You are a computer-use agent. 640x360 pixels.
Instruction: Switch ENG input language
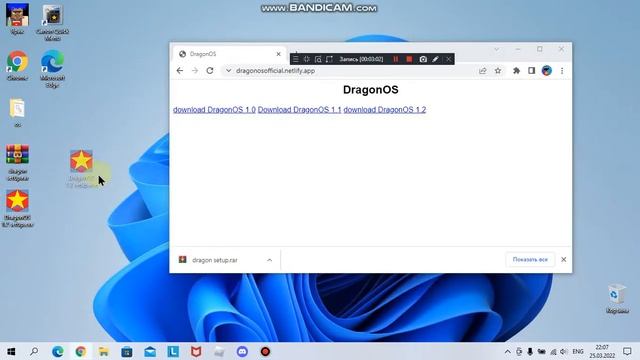578,351
